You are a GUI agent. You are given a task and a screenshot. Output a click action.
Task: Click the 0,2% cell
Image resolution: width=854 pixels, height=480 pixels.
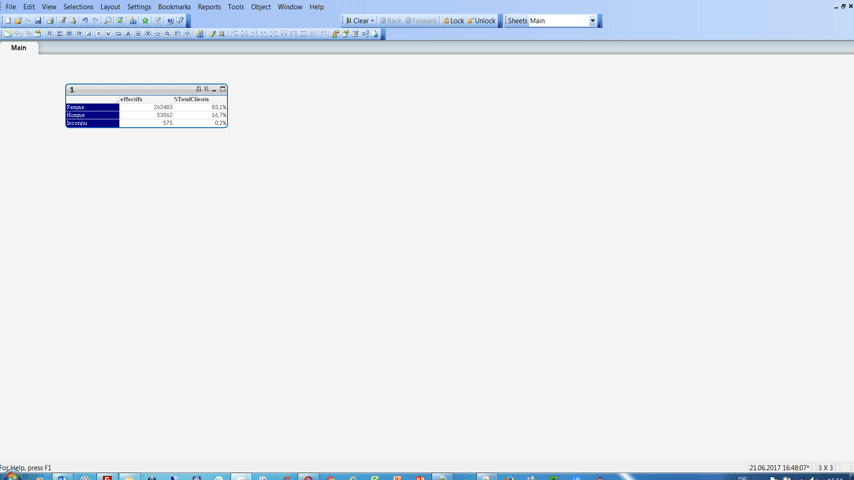point(200,123)
